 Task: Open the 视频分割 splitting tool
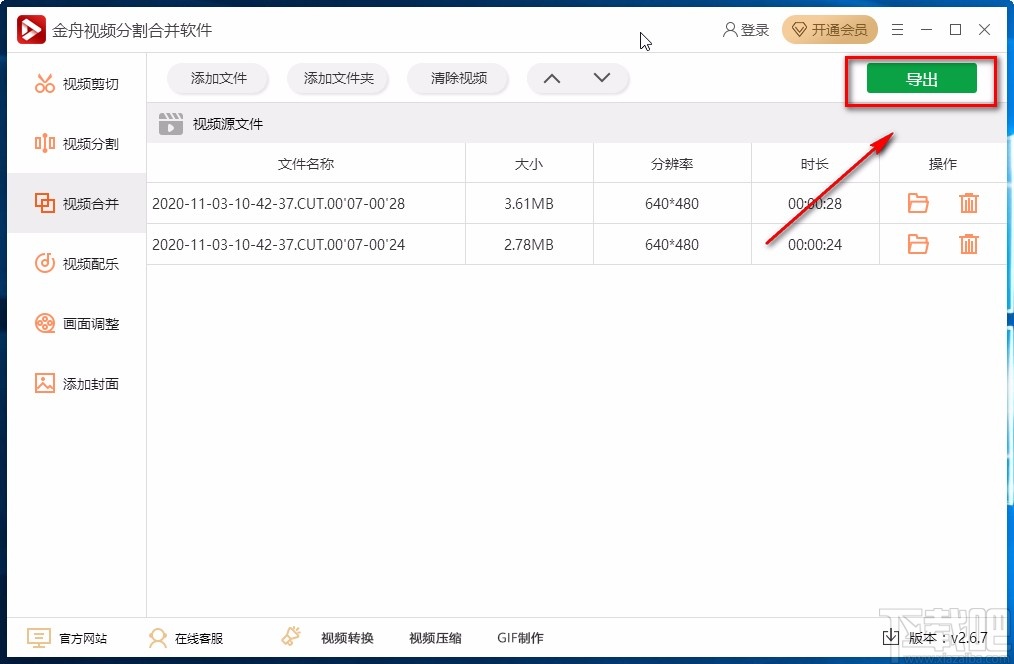pos(76,143)
